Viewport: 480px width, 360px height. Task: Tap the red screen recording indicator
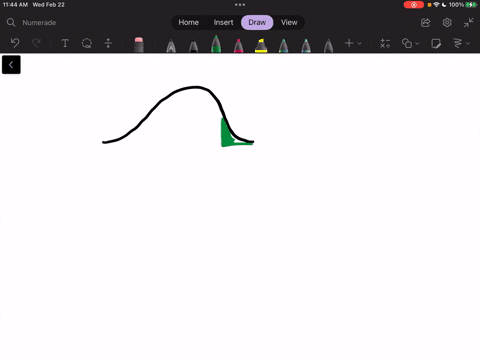tap(414, 5)
